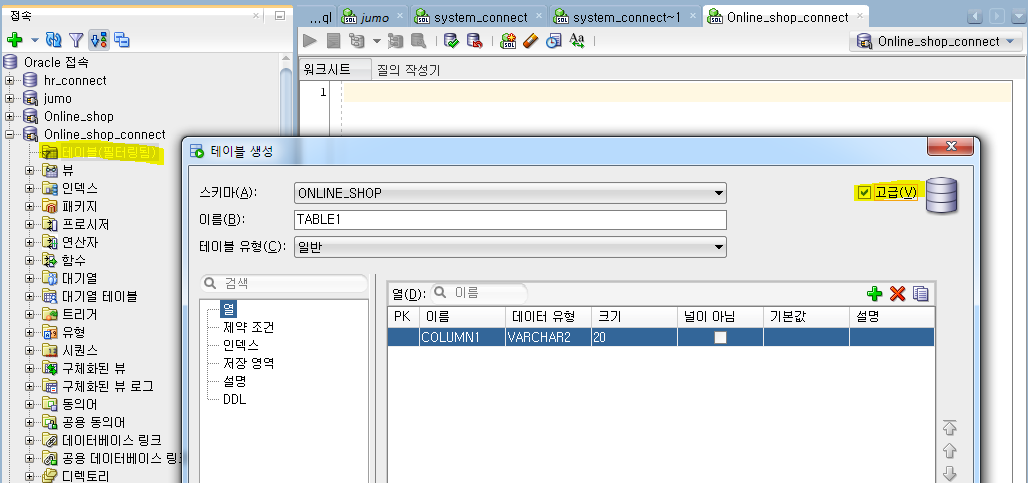
Task: Close the Online_shop_connect editor tab
Action: click(861, 17)
